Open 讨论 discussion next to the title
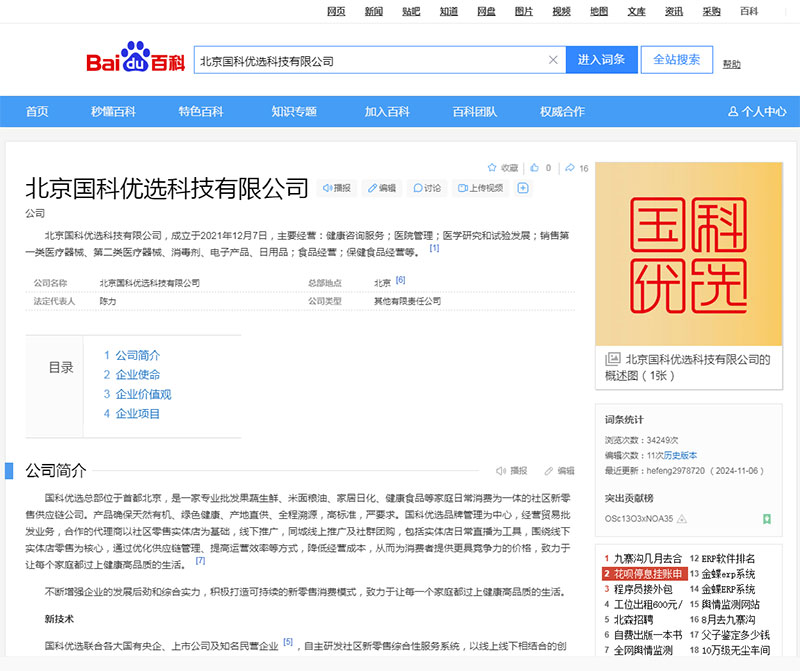This screenshot has height=671, width=800. point(426,188)
